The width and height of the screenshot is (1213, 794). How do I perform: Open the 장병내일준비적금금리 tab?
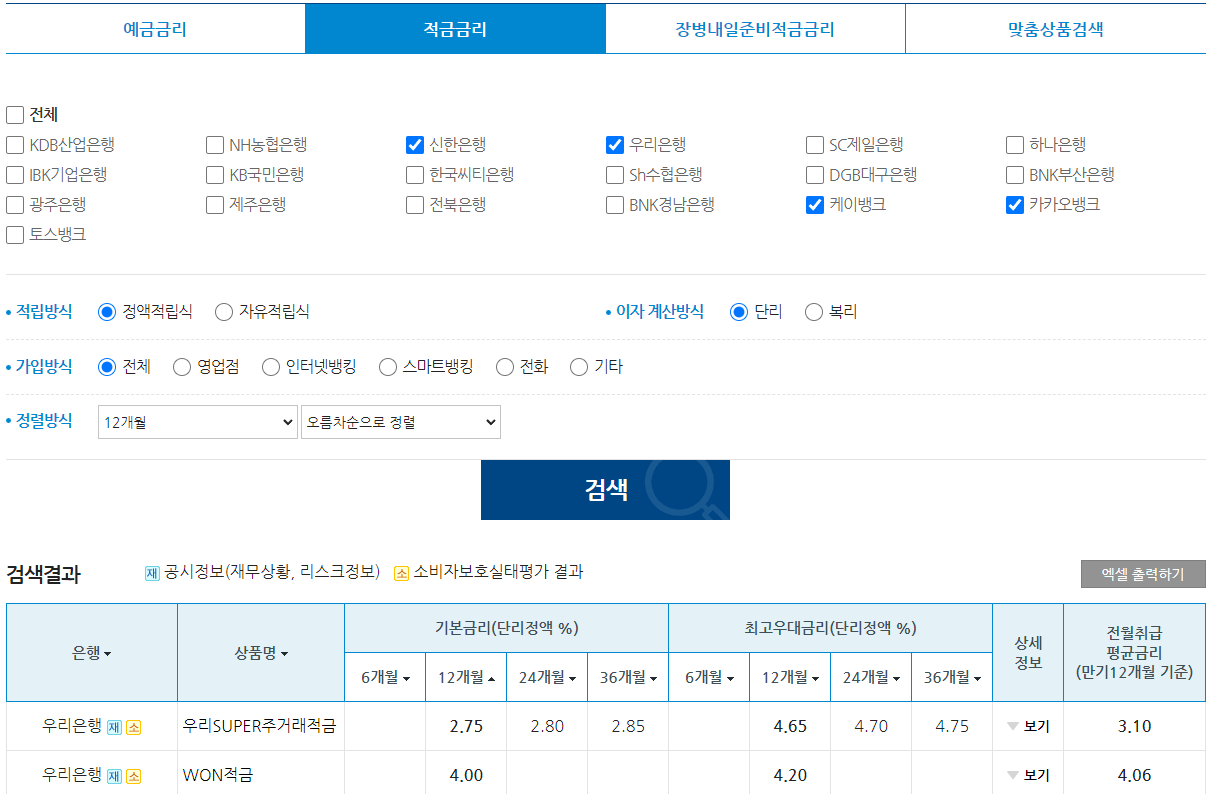755,29
